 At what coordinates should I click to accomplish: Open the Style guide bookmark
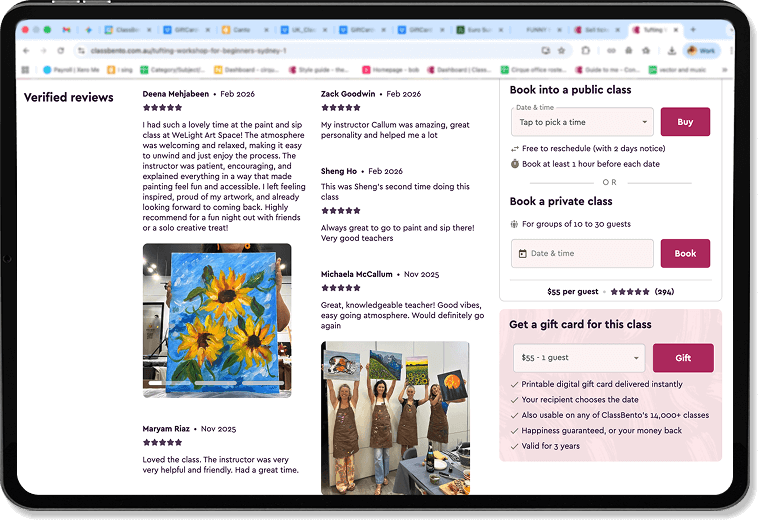point(318,70)
